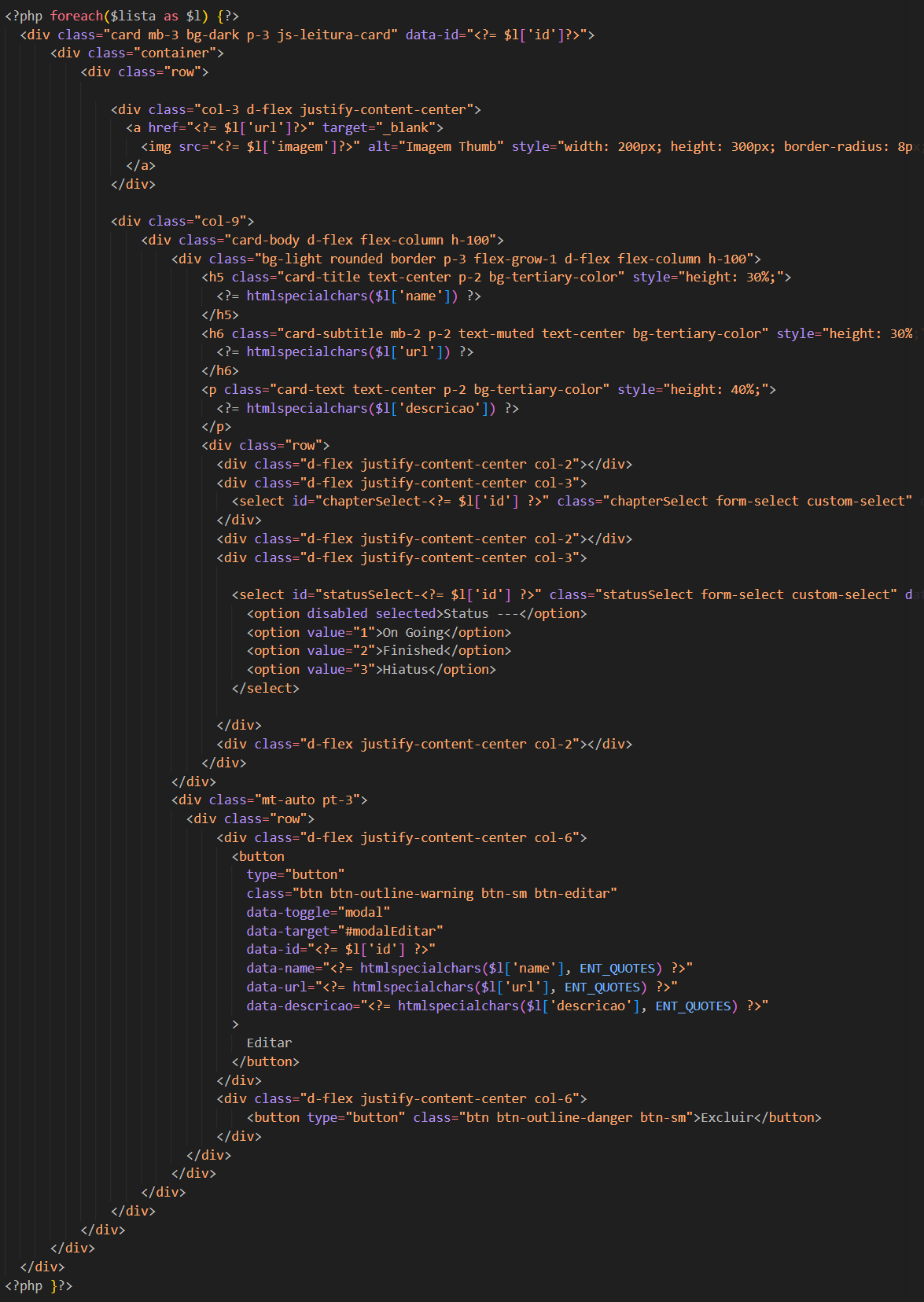Click the "Editar" button label text
Screen dimensions: 924x1302
269,1043
